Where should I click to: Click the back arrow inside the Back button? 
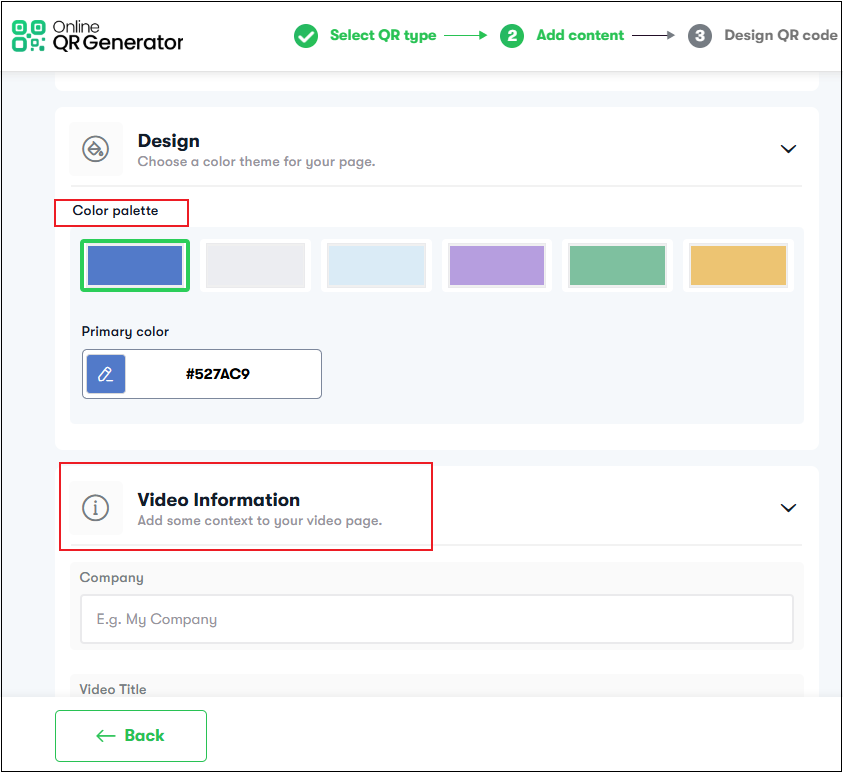105,735
